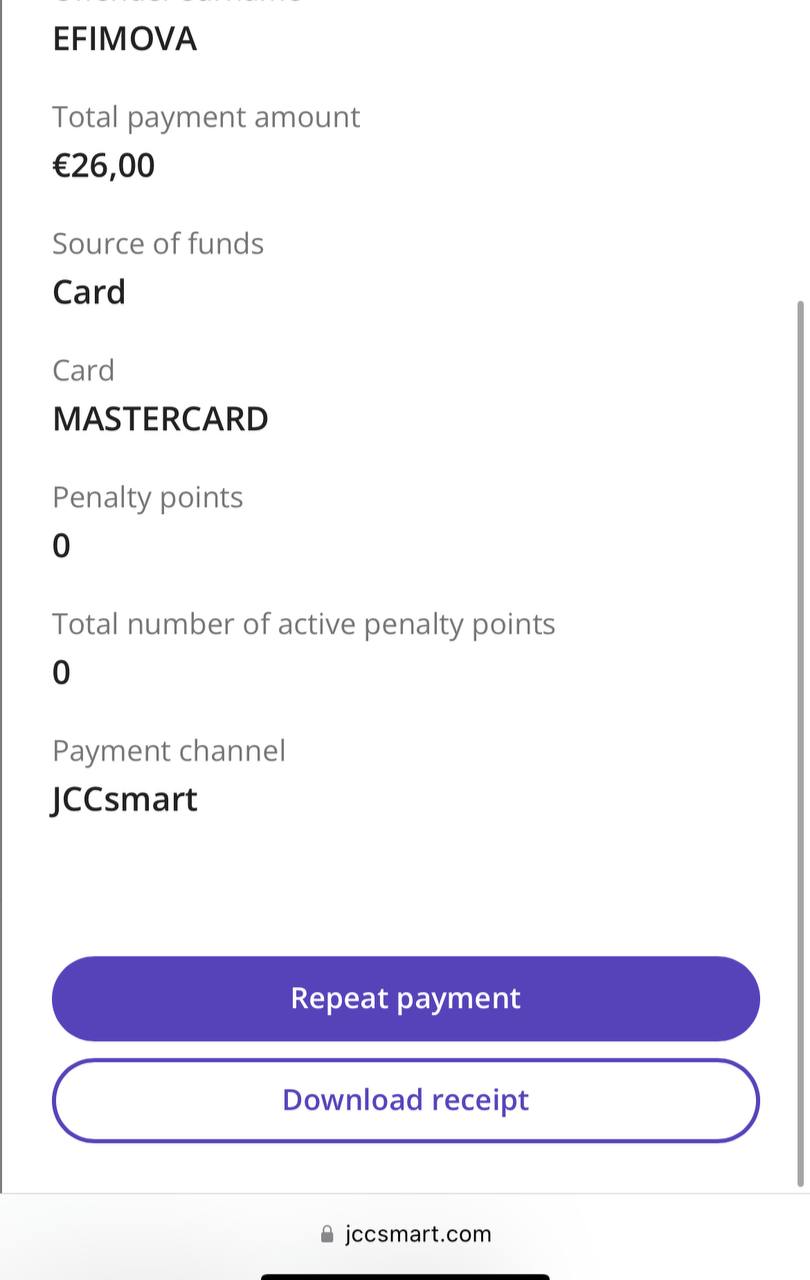Click the grey Card label above MASTERCARD
This screenshot has height=1280, width=810.
click(83, 371)
